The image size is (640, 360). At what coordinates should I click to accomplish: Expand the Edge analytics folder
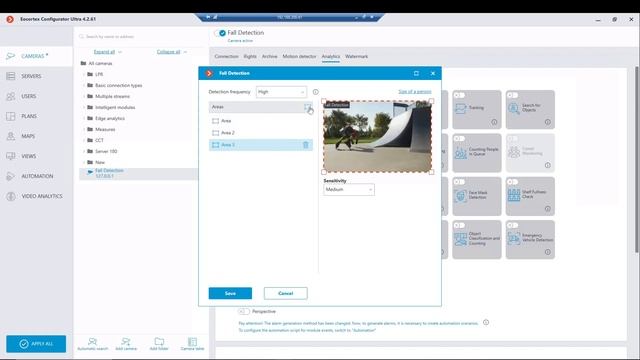click(x=84, y=118)
